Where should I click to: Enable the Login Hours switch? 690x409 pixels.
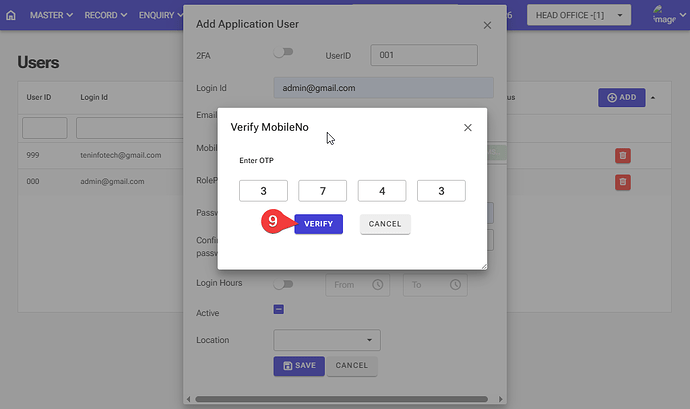284,285
